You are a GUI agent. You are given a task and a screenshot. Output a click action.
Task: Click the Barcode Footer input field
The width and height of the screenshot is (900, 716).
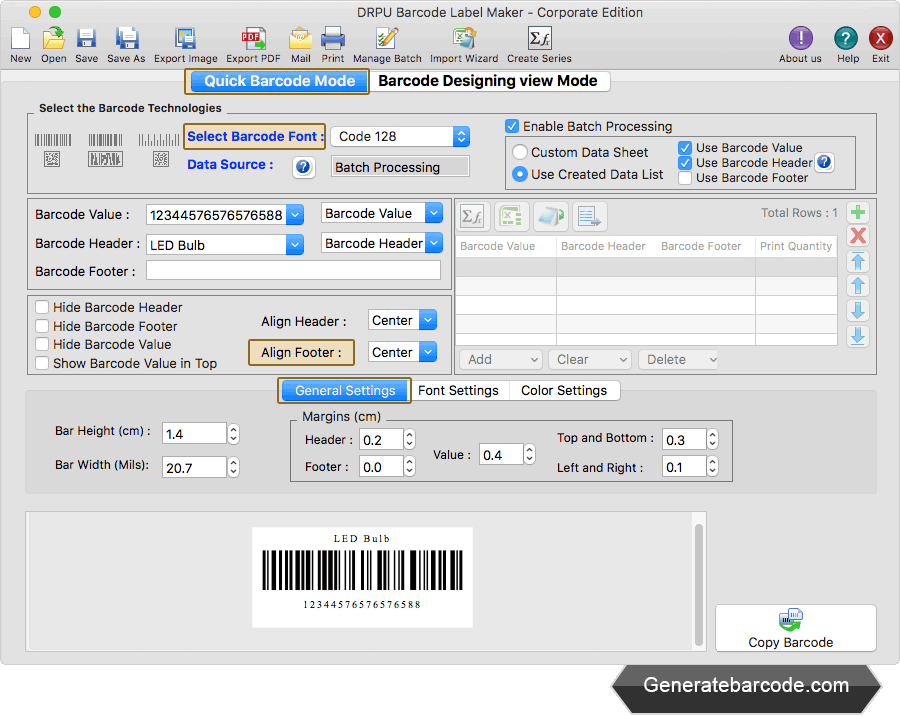click(293, 270)
